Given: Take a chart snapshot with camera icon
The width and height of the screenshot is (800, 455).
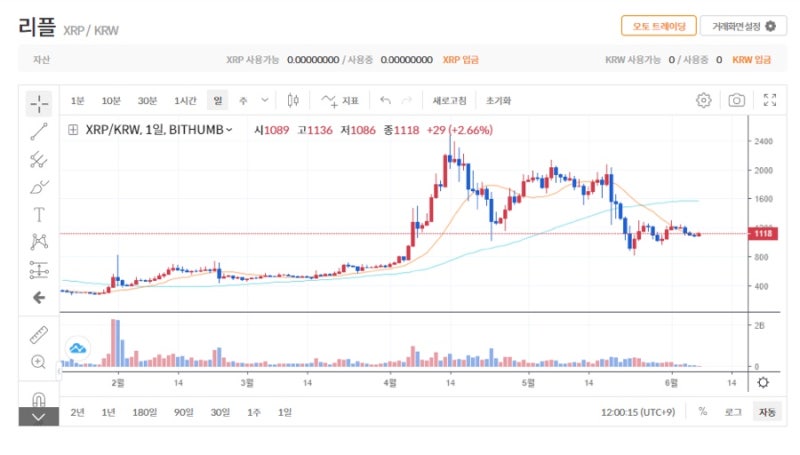Looking at the screenshot, I should [736, 100].
